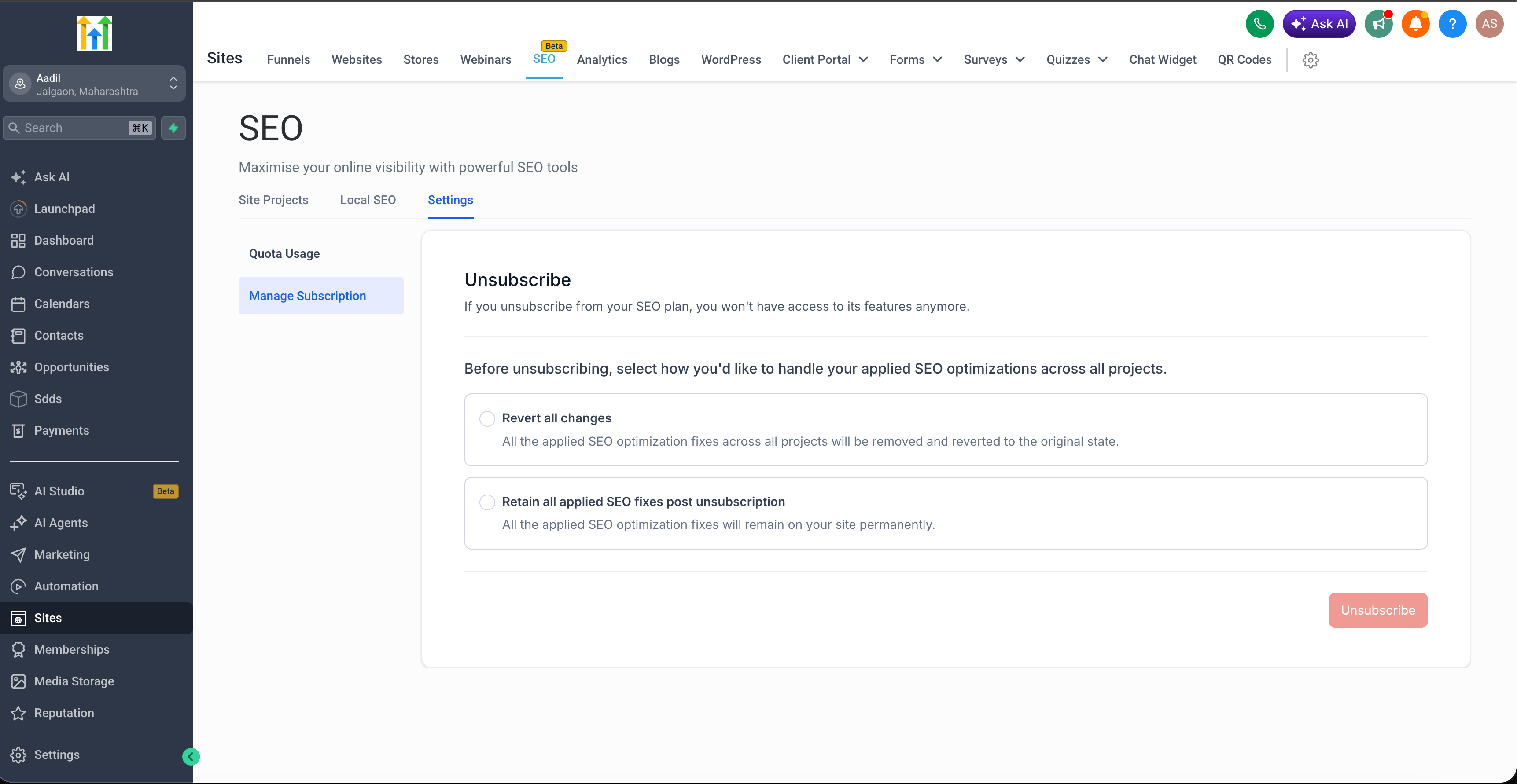1517x784 pixels.
Task: Open the orange notifications bell
Action: pyautogui.click(x=1416, y=24)
